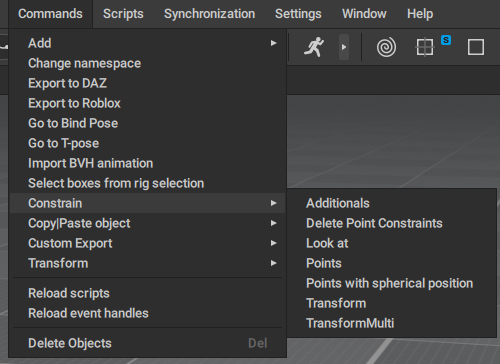The width and height of the screenshot is (500, 364).
Task: Choose TransformMulti constraint
Action: click(392, 323)
